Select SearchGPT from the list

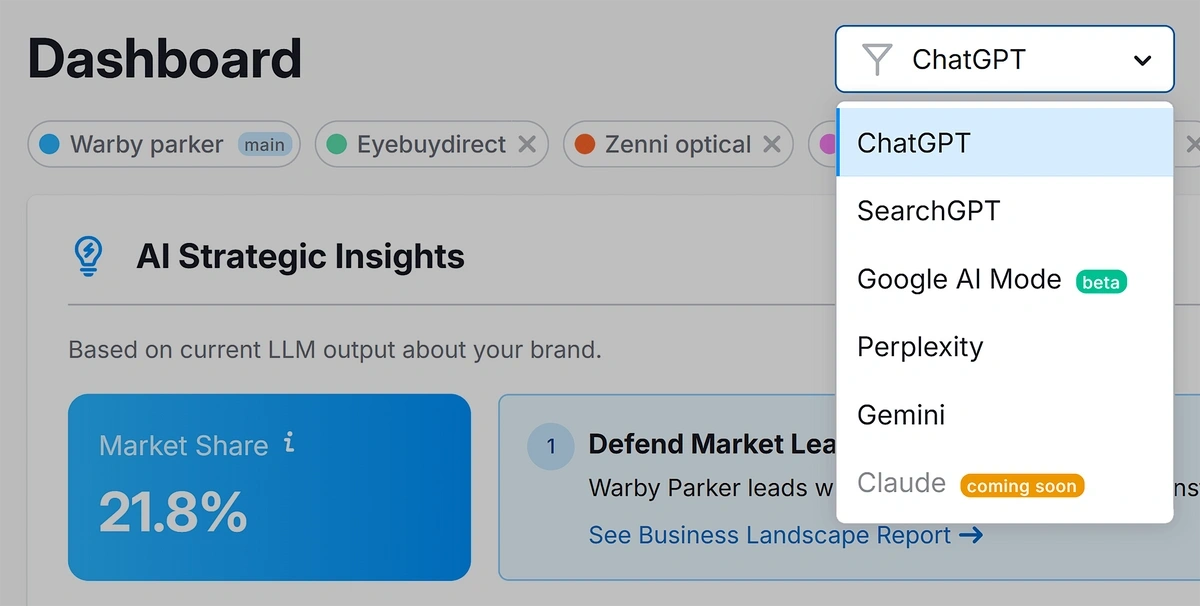(1004, 211)
